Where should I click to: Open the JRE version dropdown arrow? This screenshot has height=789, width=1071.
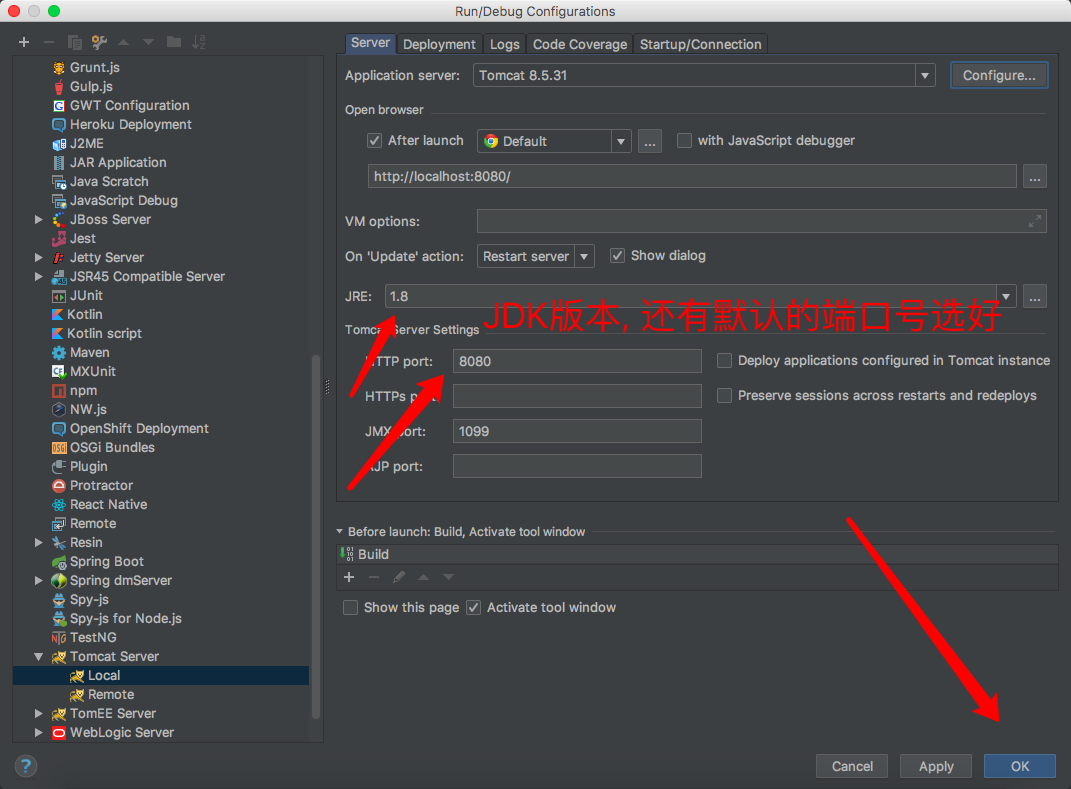click(x=1005, y=296)
